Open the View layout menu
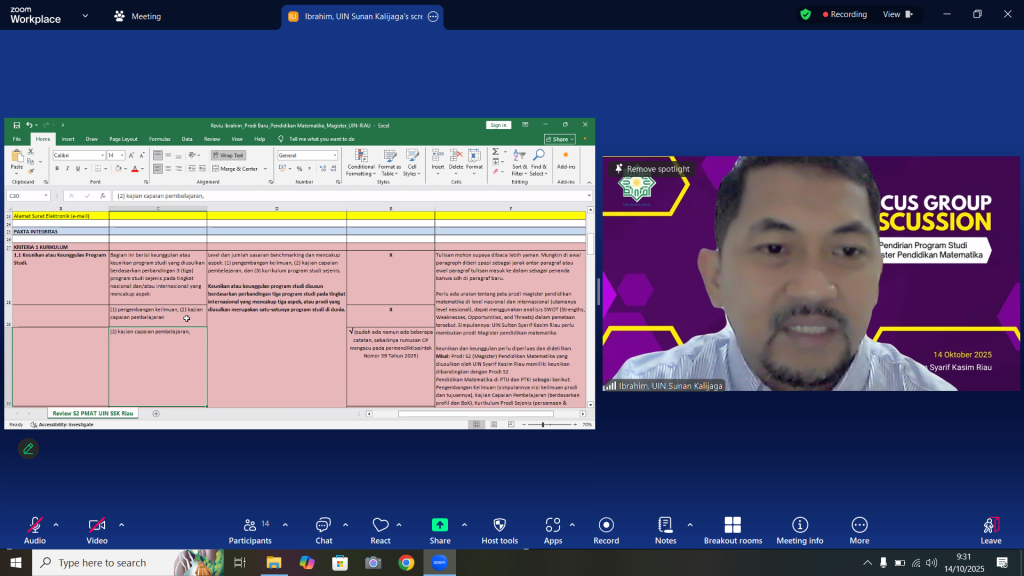This screenshot has width=1024, height=576. (x=896, y=14)
